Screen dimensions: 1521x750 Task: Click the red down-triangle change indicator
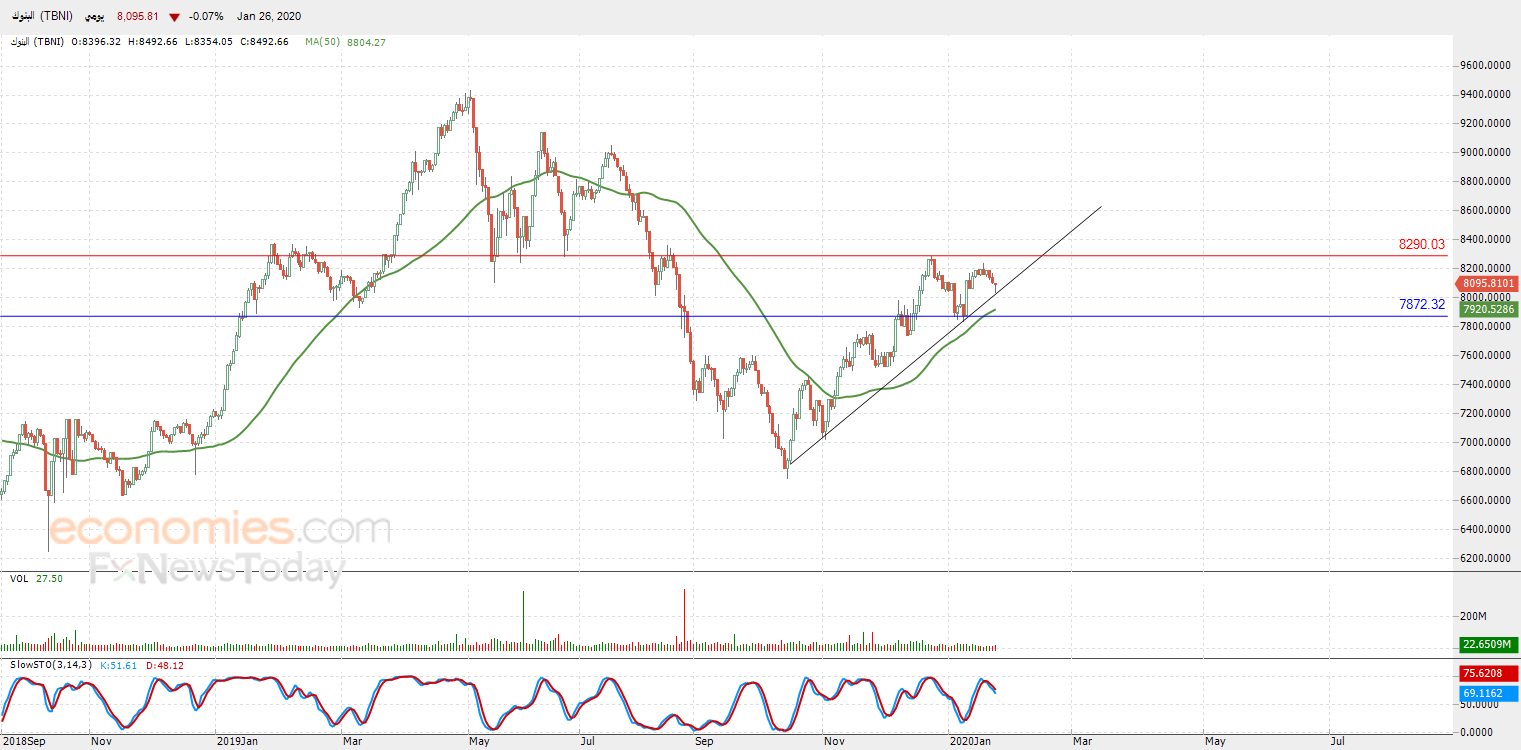coord(175,17)
